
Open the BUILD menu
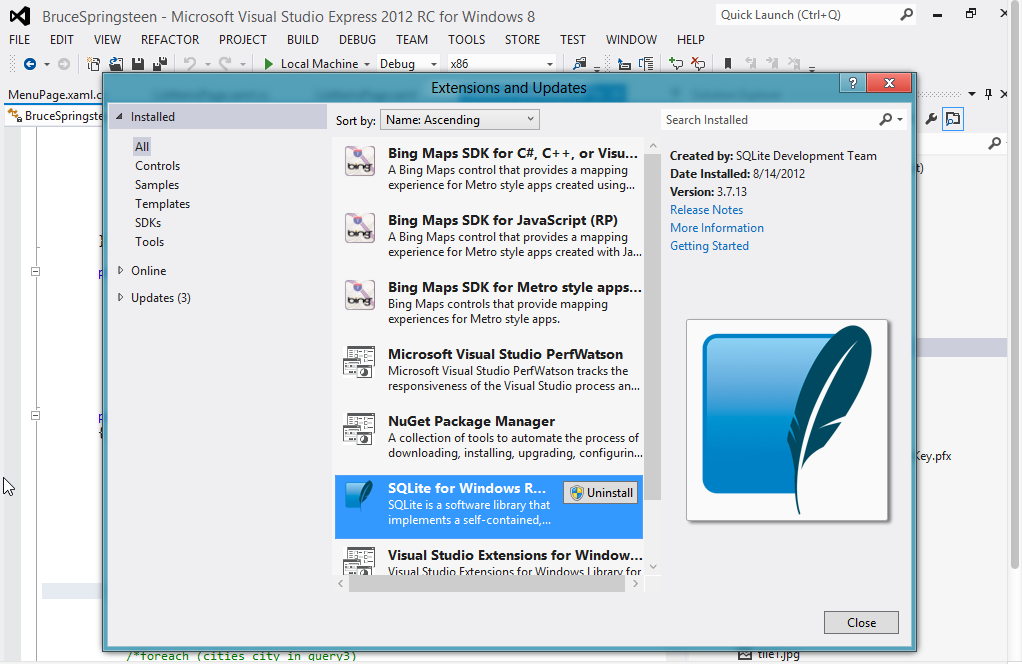click(303, 40)
